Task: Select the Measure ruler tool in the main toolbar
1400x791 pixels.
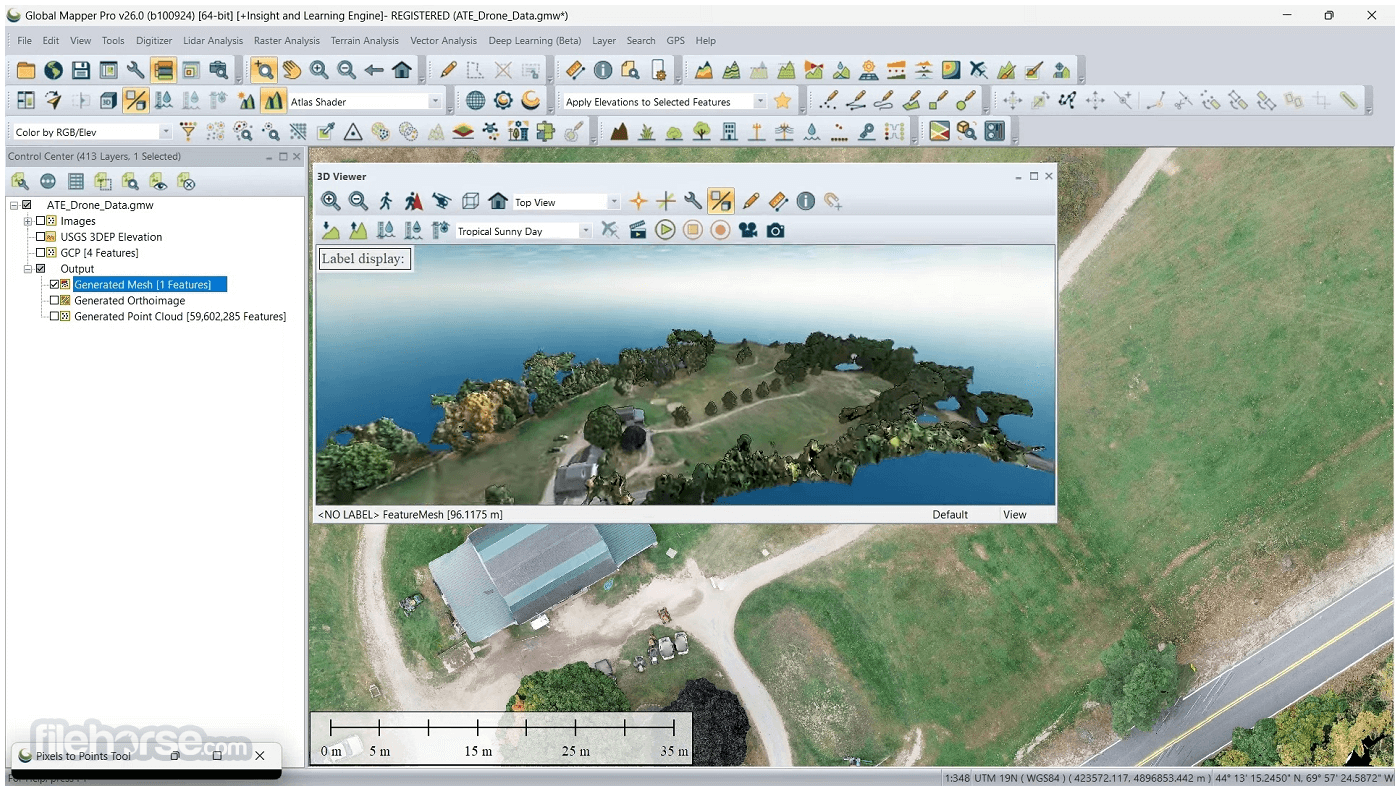Action: 575,70
